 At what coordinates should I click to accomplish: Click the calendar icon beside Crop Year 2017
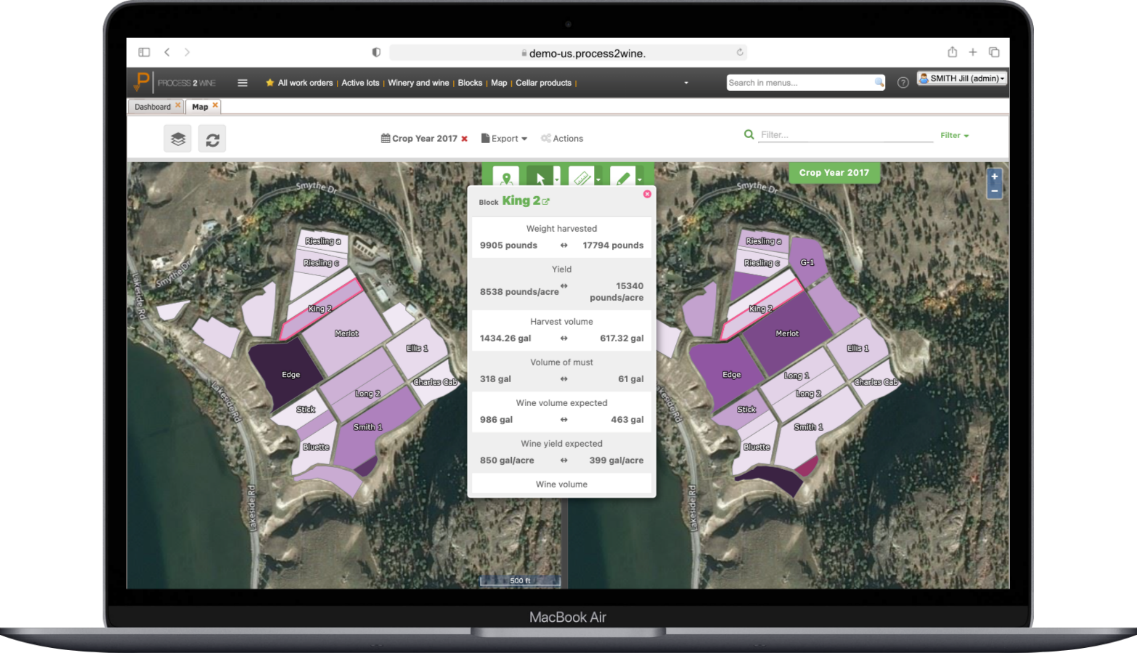[x=388, y=137]
